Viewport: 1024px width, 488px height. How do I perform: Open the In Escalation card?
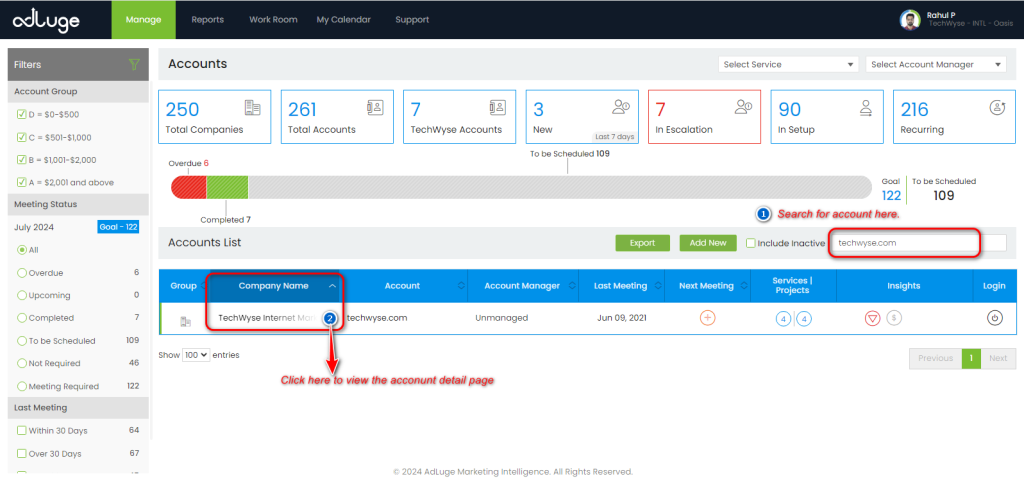[x=702, y=118]
